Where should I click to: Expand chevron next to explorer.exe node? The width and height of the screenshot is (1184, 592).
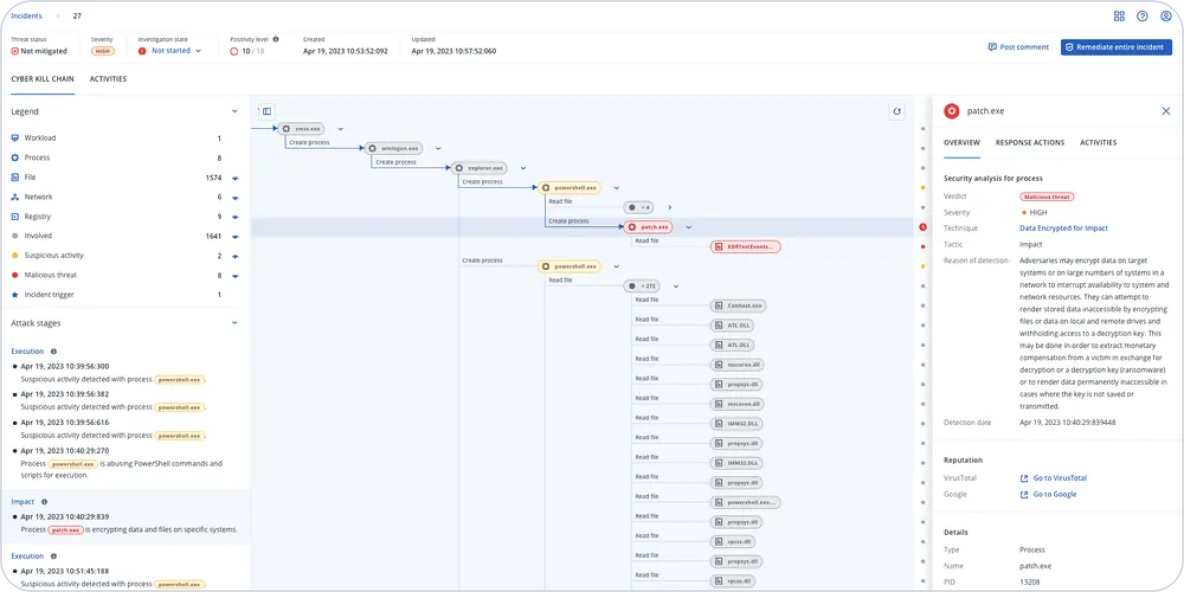(x=523, y=168)
